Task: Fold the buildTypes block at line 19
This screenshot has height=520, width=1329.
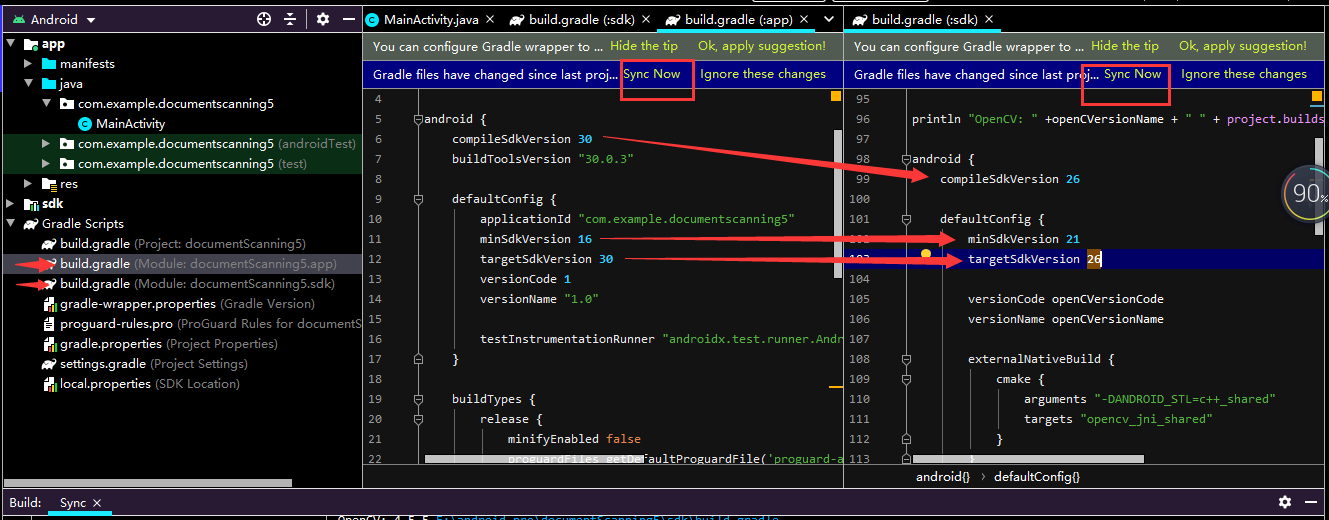Action: (x=418, y=399)
